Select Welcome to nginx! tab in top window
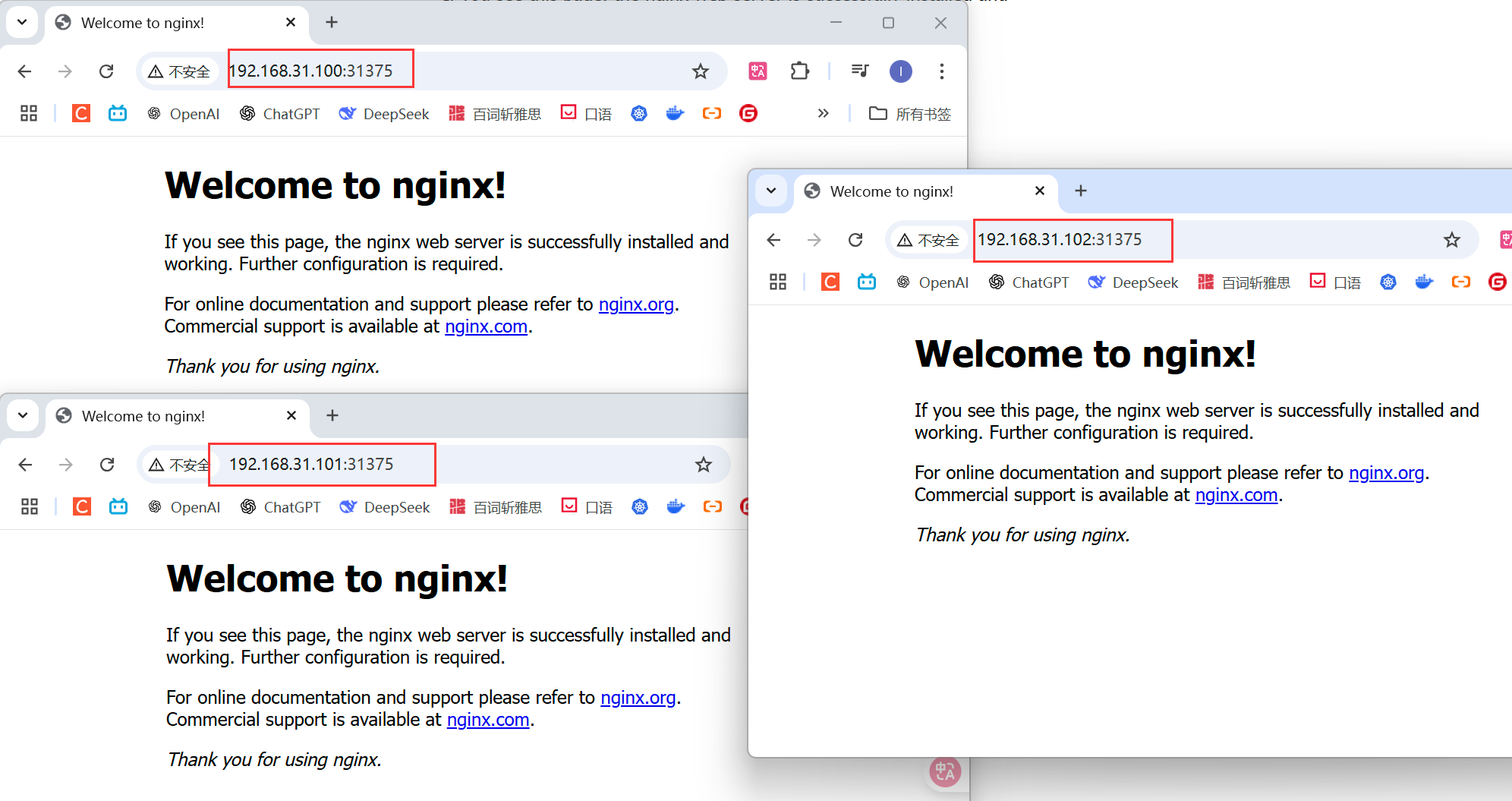Screen dimensions: 1512x801 [176, 24]
